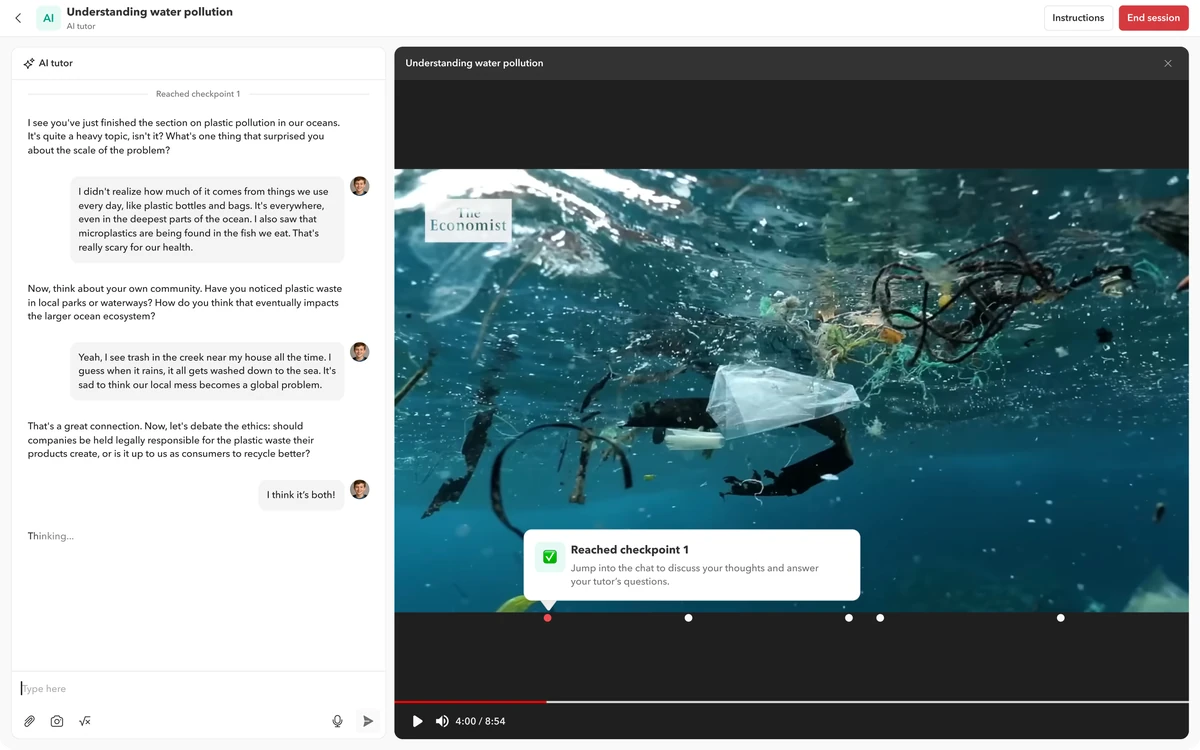Click the tutor question about debating ethics
The height and width of the screenshot is (750, 1200).
click(171, 440)
